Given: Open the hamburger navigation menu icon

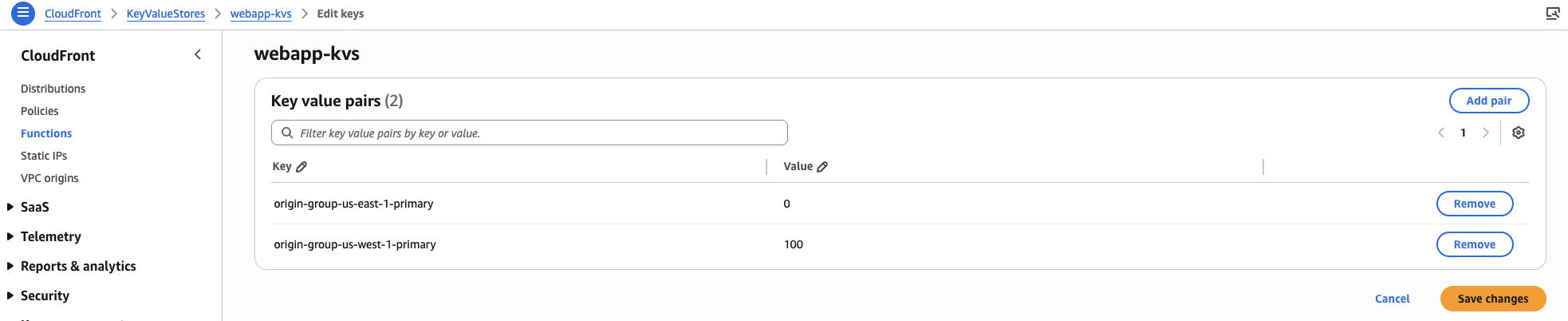Looking at the screenshot, I should click(x=23, y=13).
